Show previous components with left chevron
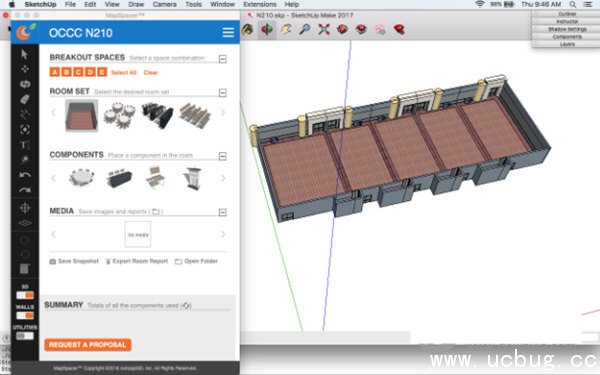The height and width of the screenshot is (375, 600). [54, 178]
